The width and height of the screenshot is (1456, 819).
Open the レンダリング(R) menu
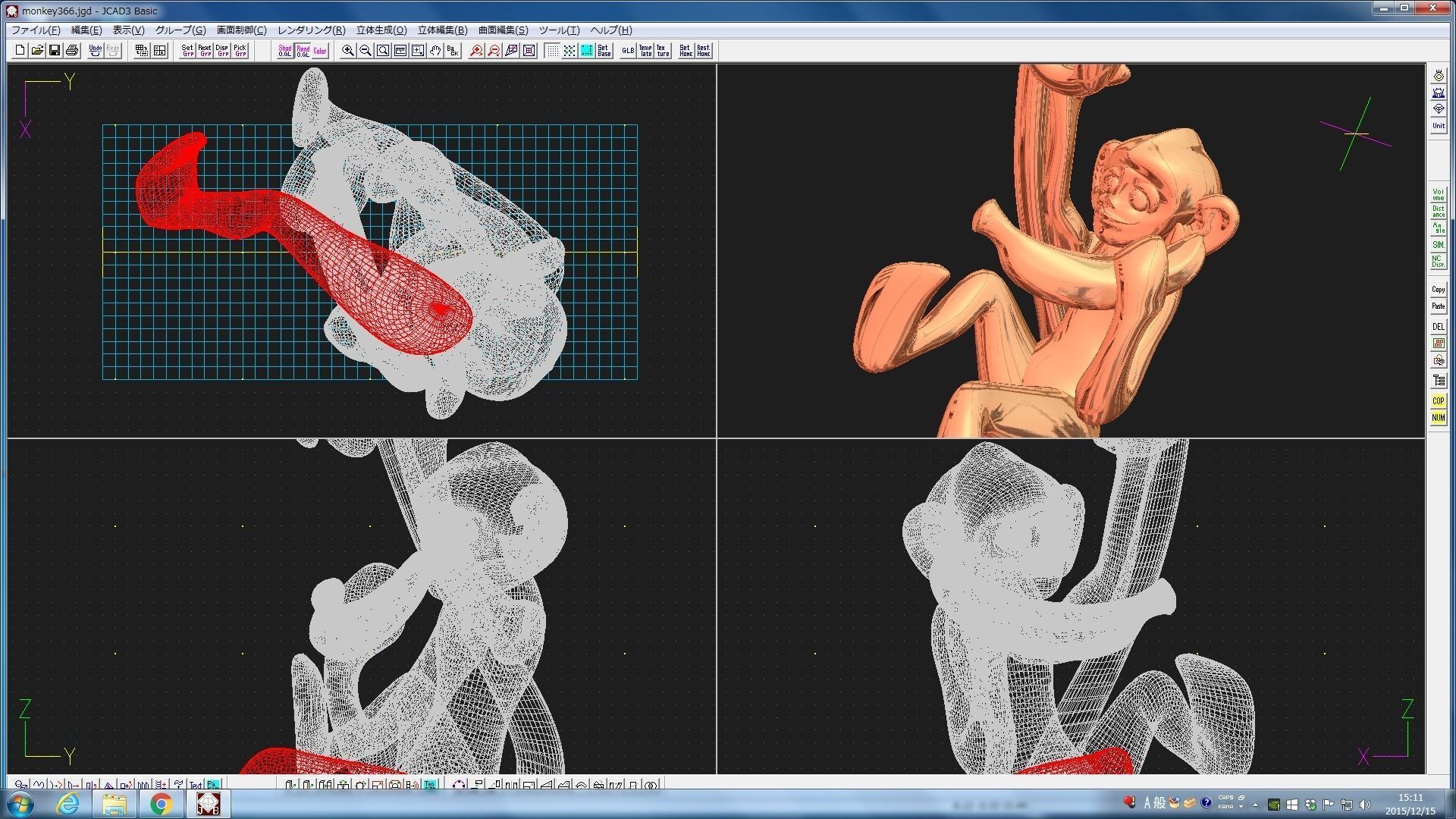pyautogui.click(x=311, y=30)
